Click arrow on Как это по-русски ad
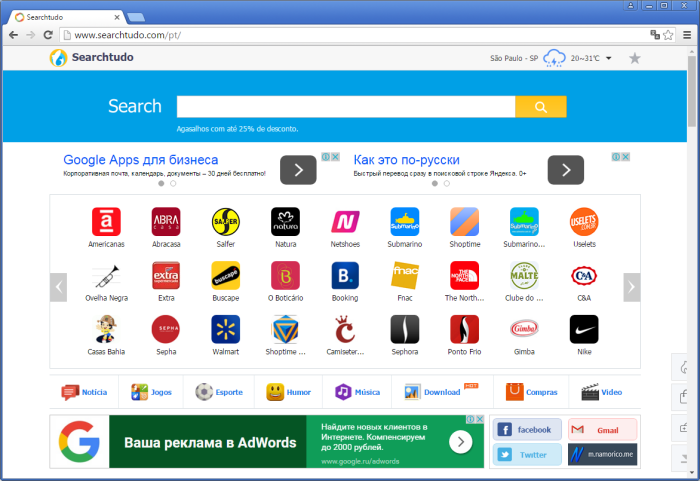Viewport: 700px width, 481px height. 566,170
